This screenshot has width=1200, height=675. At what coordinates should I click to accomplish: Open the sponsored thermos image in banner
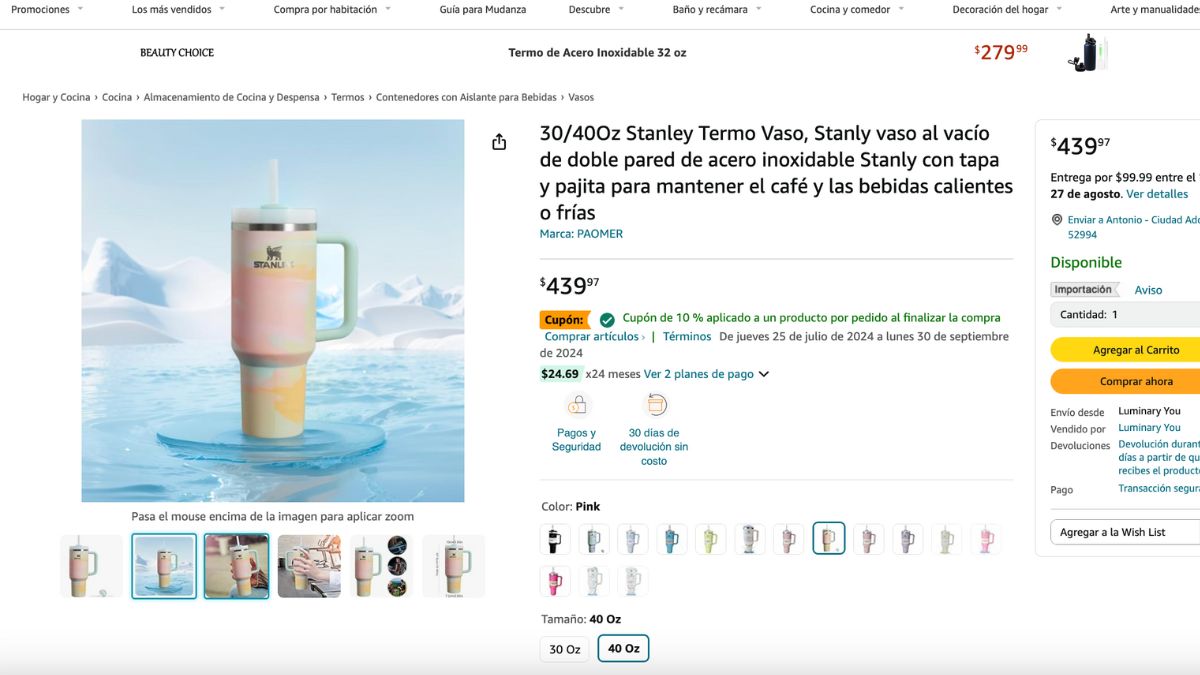[1088, 53]
